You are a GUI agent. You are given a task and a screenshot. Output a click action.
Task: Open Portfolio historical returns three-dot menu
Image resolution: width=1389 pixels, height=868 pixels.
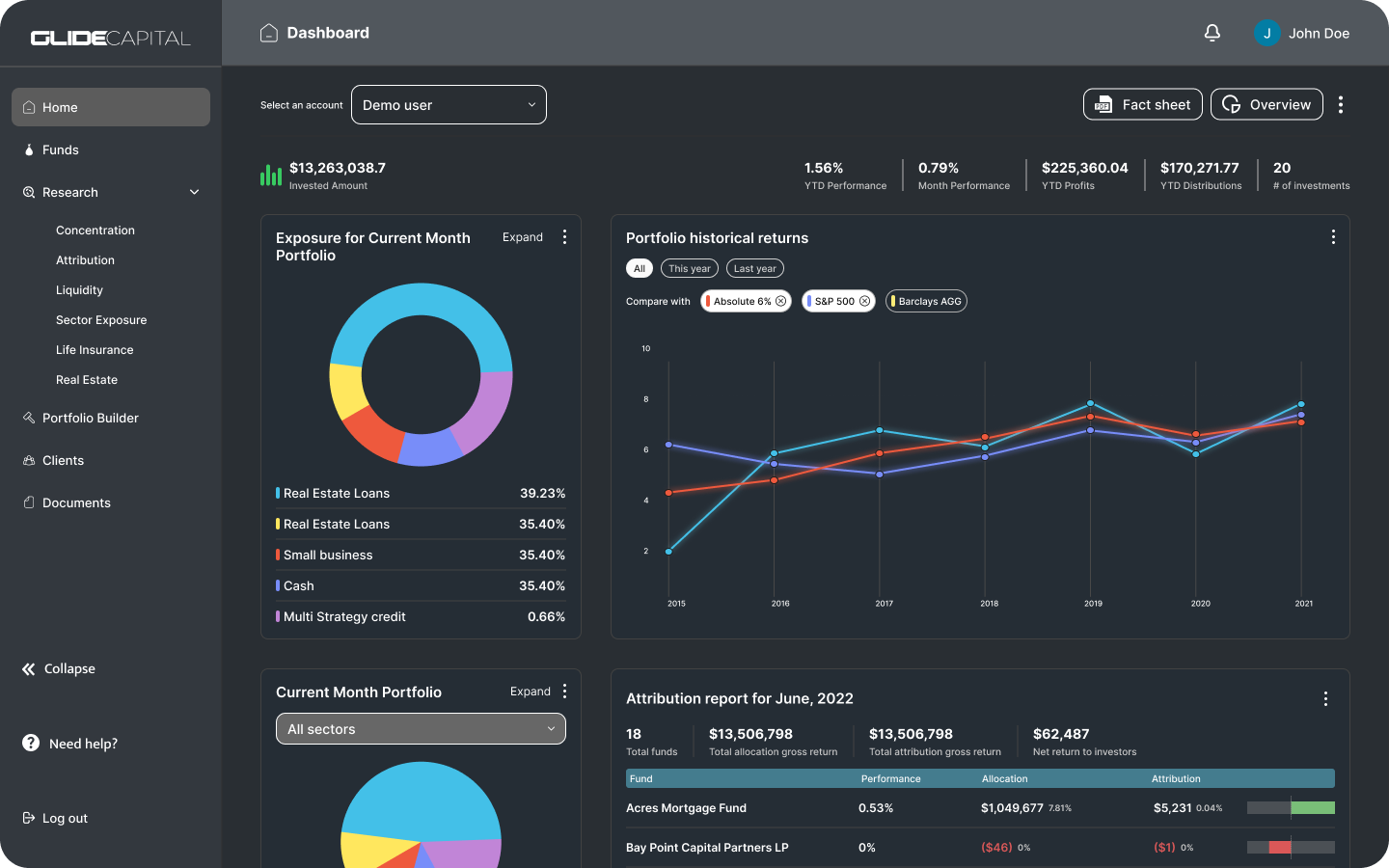[1333, 237]
